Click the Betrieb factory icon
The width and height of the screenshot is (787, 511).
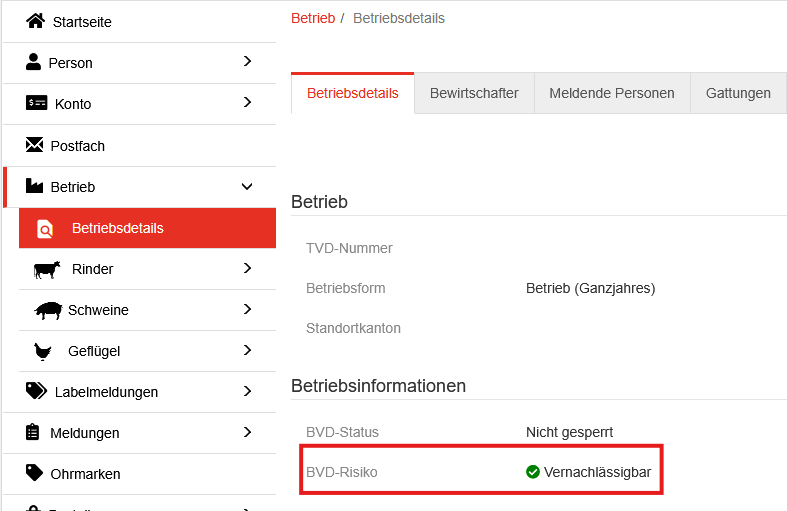pyautogui.click(x=35, y=186)
